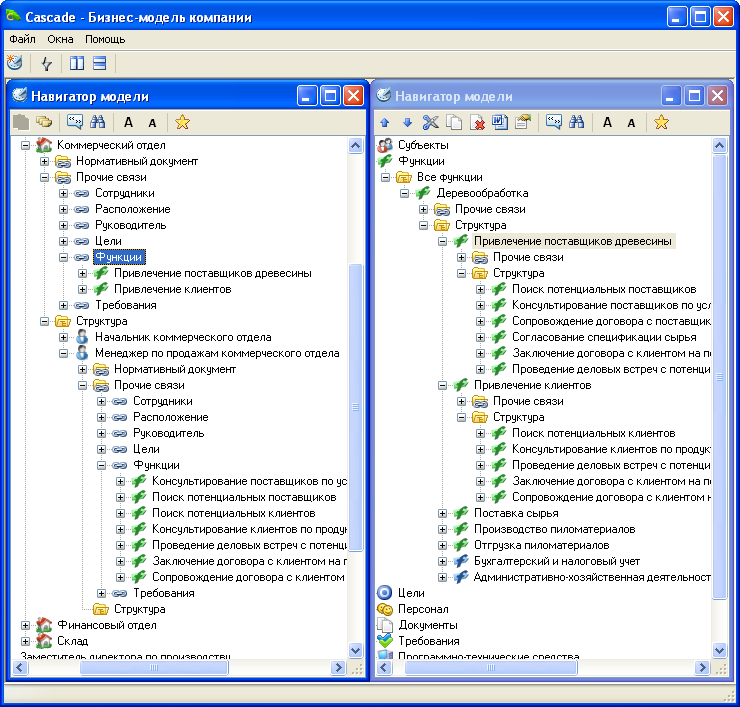Collapse the selected Функции node in left tree
This screenshot has height=707, width=740.
click(63, 257)
